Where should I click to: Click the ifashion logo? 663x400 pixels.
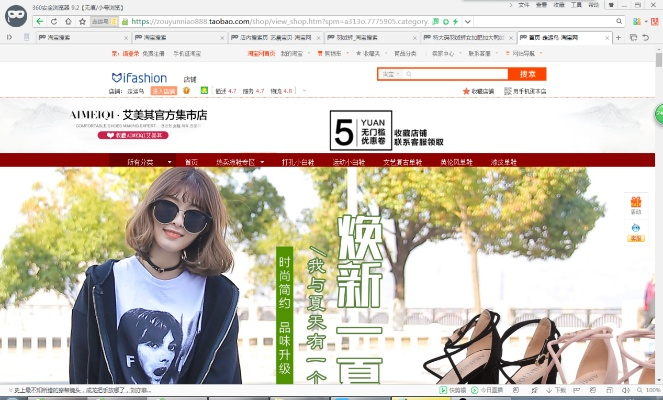tap(139, 77)
